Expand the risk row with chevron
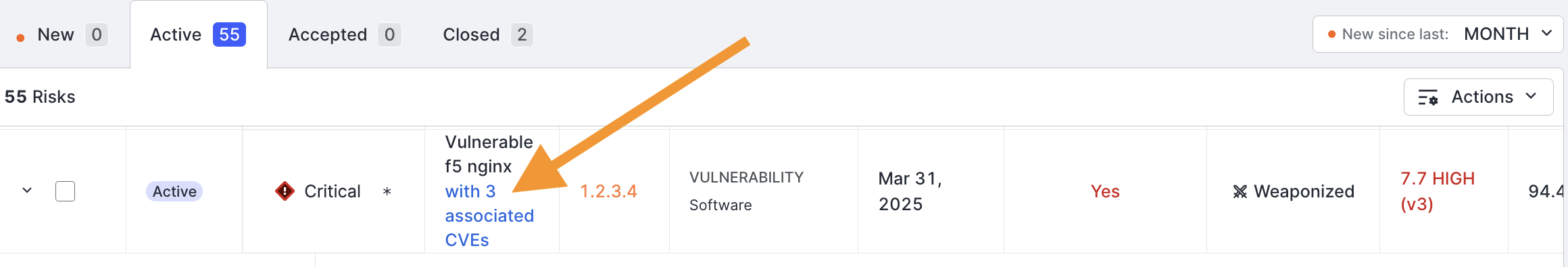 pos(27,191)
